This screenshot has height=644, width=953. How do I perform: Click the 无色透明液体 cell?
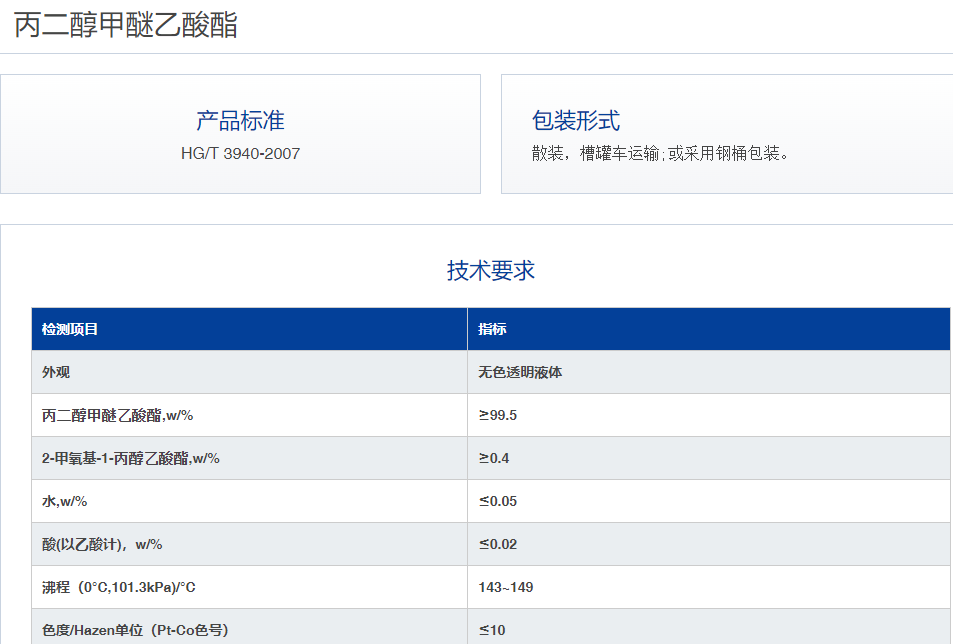click(520, 372)
